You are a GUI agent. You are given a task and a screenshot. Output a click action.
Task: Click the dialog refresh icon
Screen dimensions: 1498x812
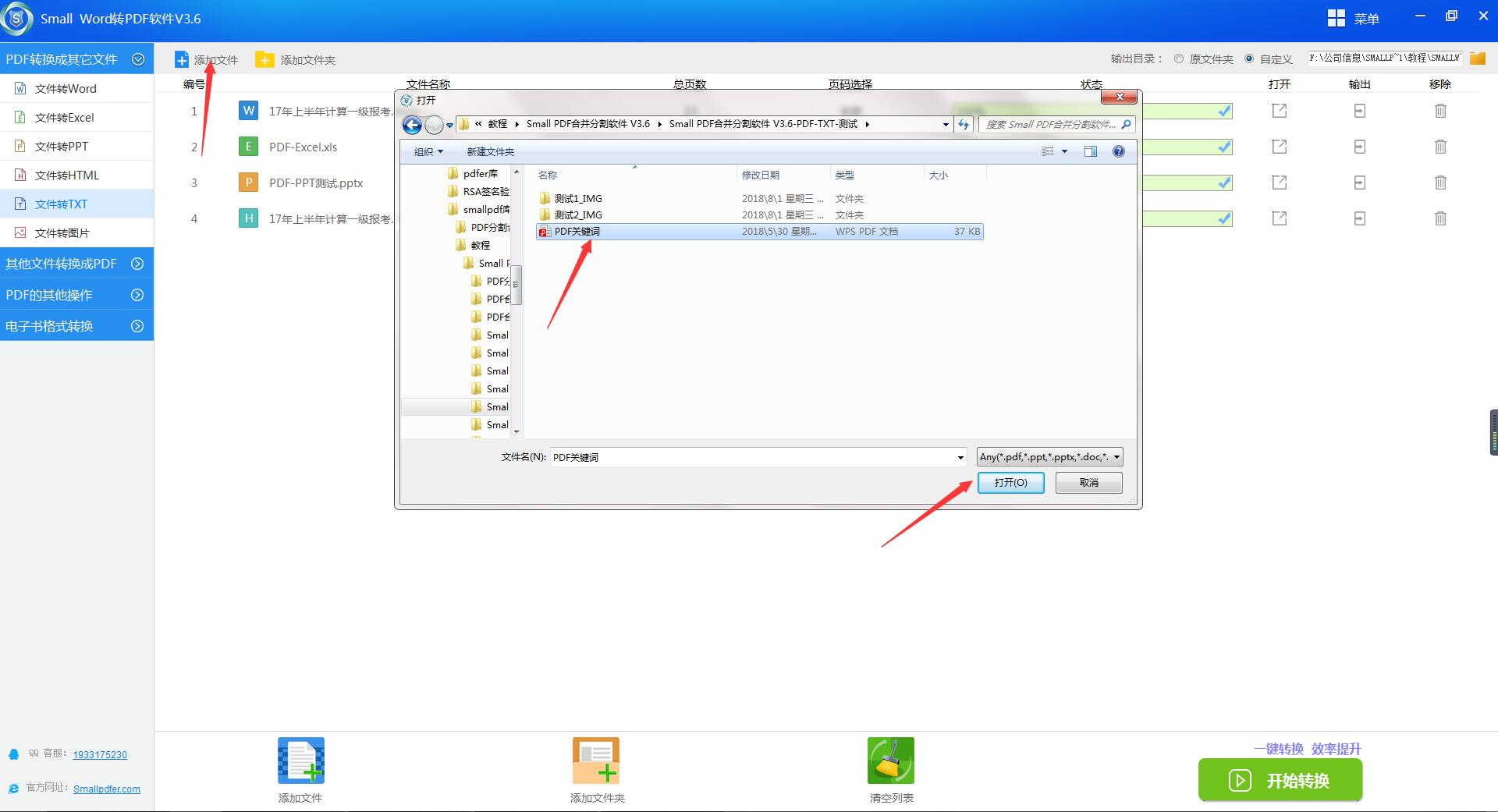point(964,125)
